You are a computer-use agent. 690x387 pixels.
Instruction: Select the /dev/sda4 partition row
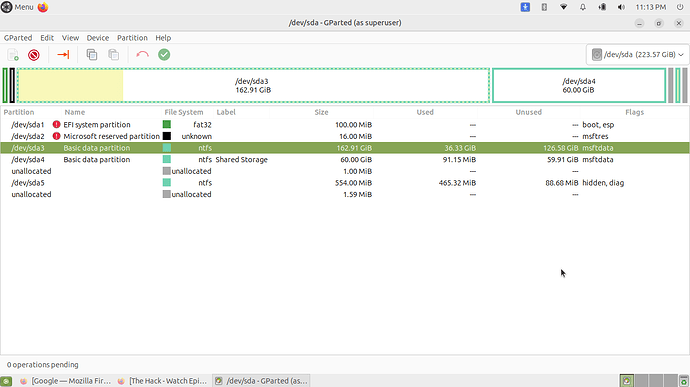pos(345,159)
